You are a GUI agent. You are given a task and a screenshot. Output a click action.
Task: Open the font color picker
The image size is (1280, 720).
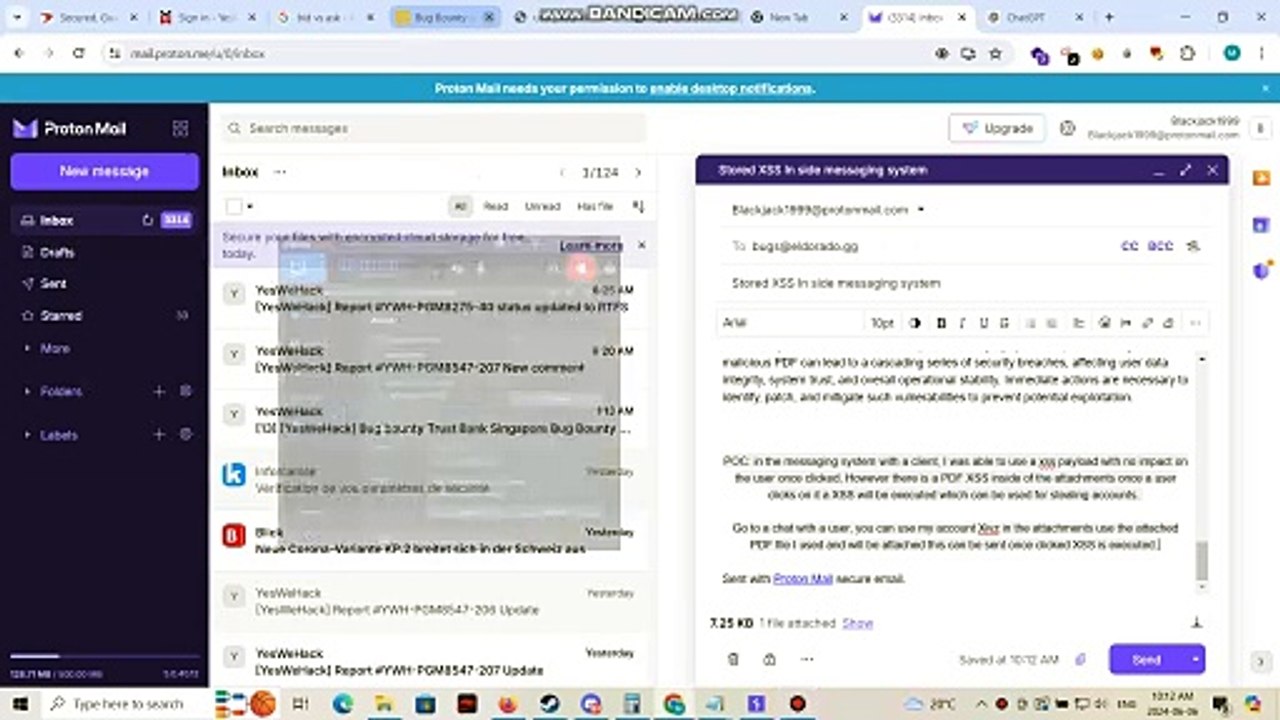(x=915, y=323)
